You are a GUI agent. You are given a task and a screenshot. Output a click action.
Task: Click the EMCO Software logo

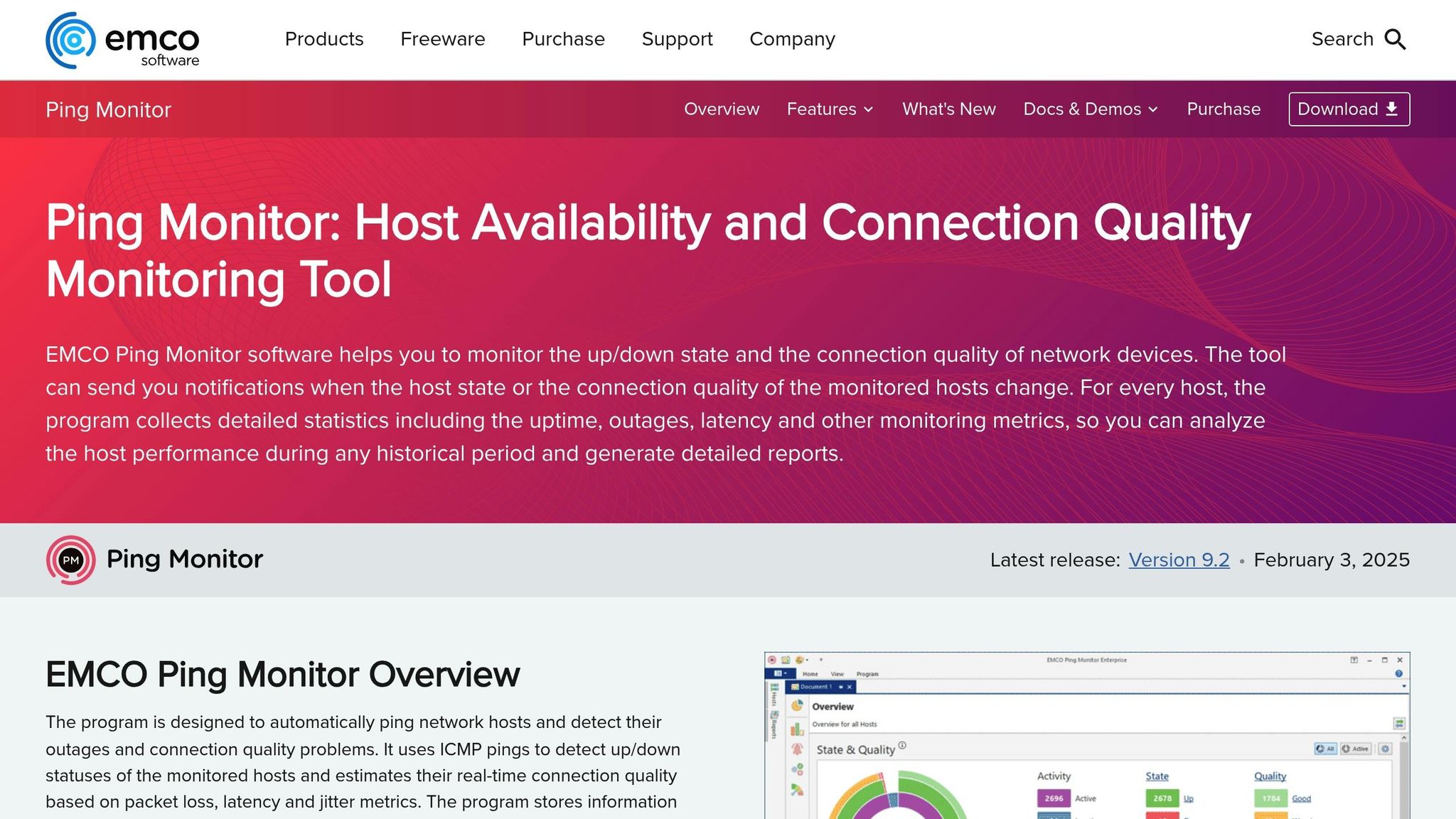tap(122, 40)
